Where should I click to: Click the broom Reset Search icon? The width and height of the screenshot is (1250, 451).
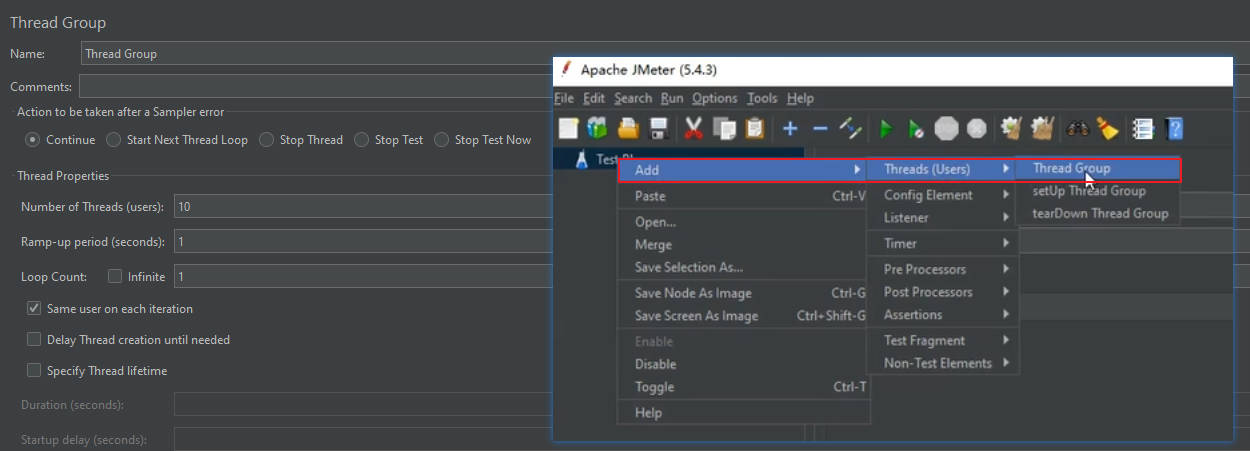(1107, 129)
